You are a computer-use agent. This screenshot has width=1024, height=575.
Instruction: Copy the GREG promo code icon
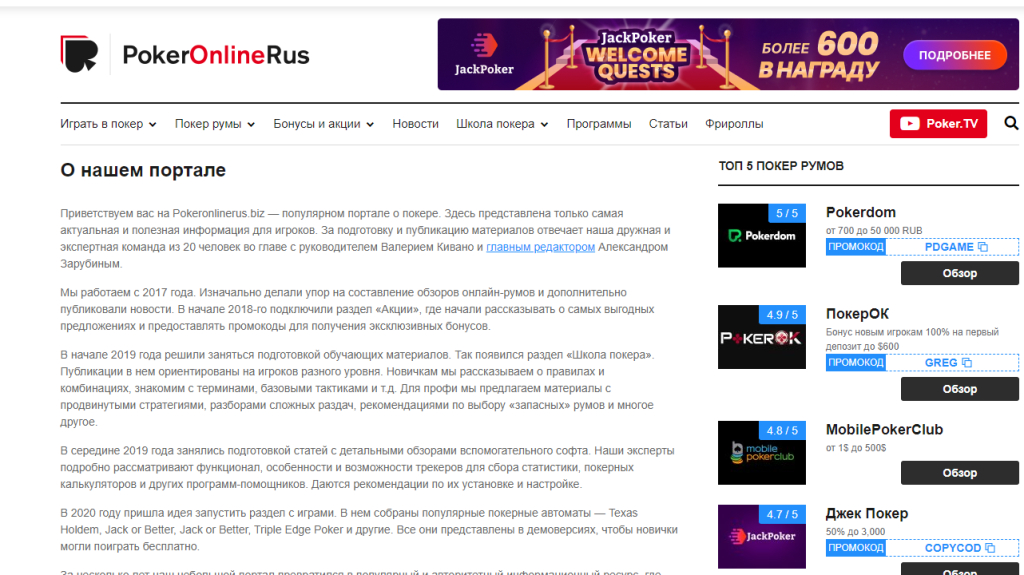click(x=967, y=363)
